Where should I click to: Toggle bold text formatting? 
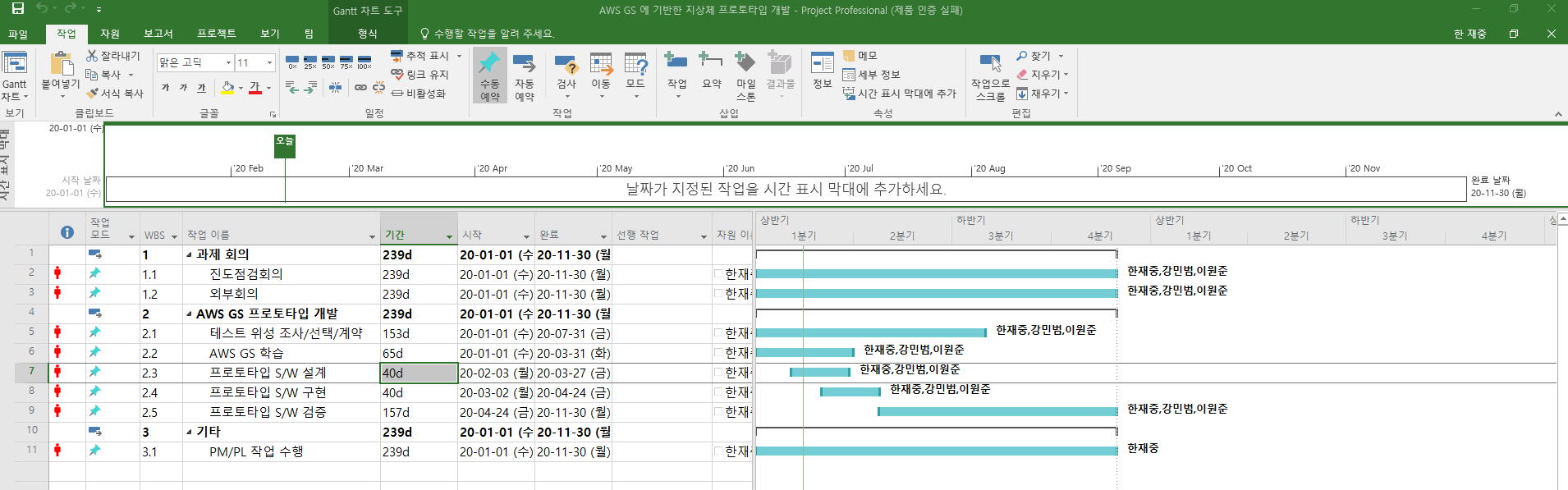tap(166, 88)
